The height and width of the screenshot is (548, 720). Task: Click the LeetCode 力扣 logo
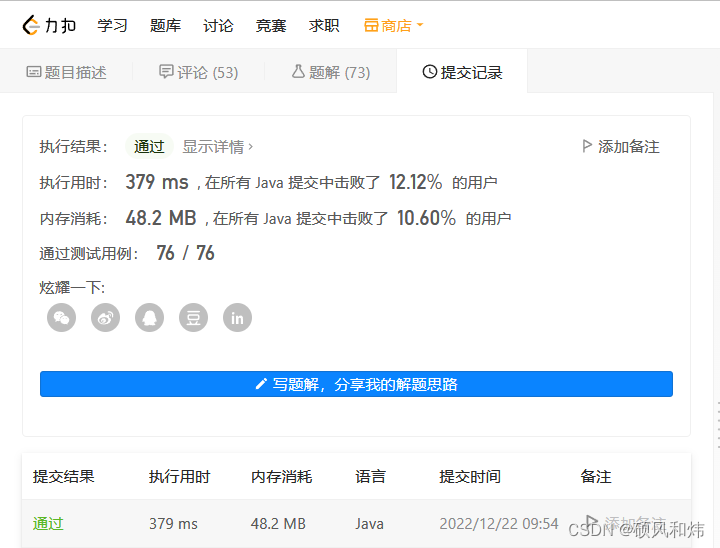[x=49, y=25]
